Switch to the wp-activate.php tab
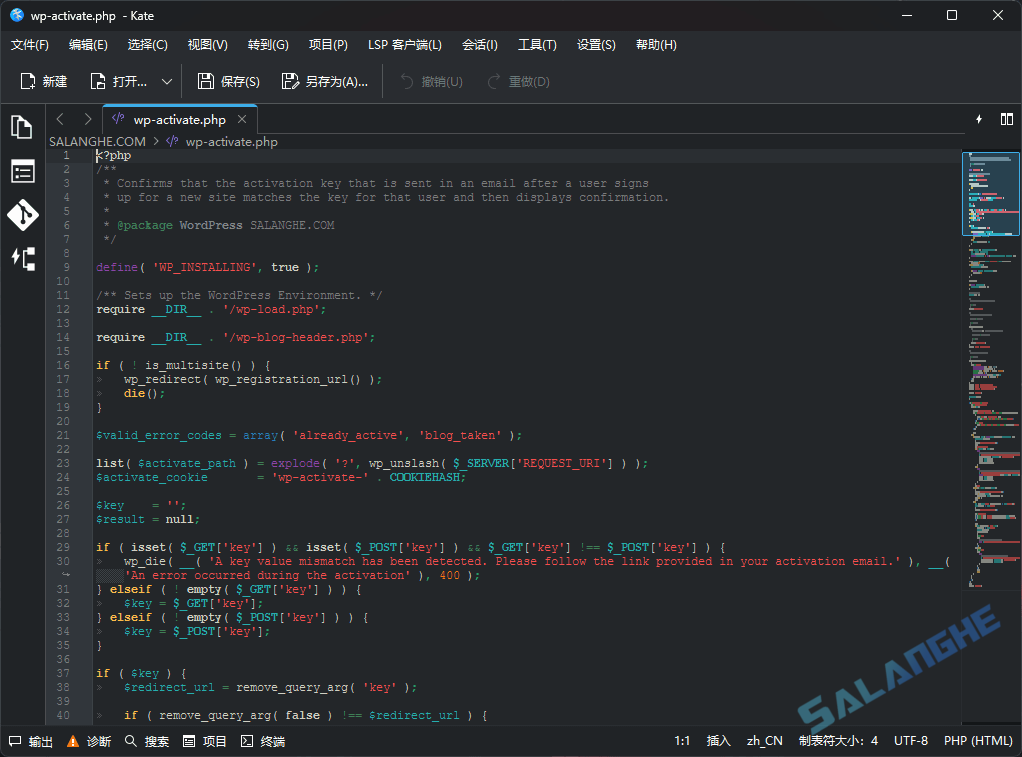Screen dimensions: 1022x757 click(x=179, y=120)
